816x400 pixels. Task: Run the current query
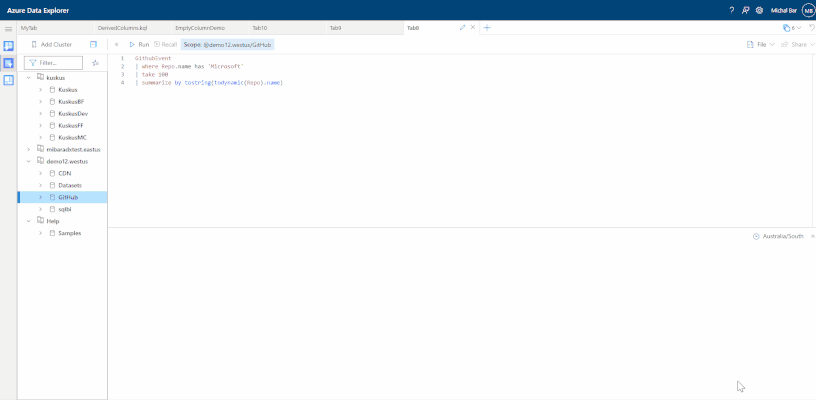[x=139, y=45]
